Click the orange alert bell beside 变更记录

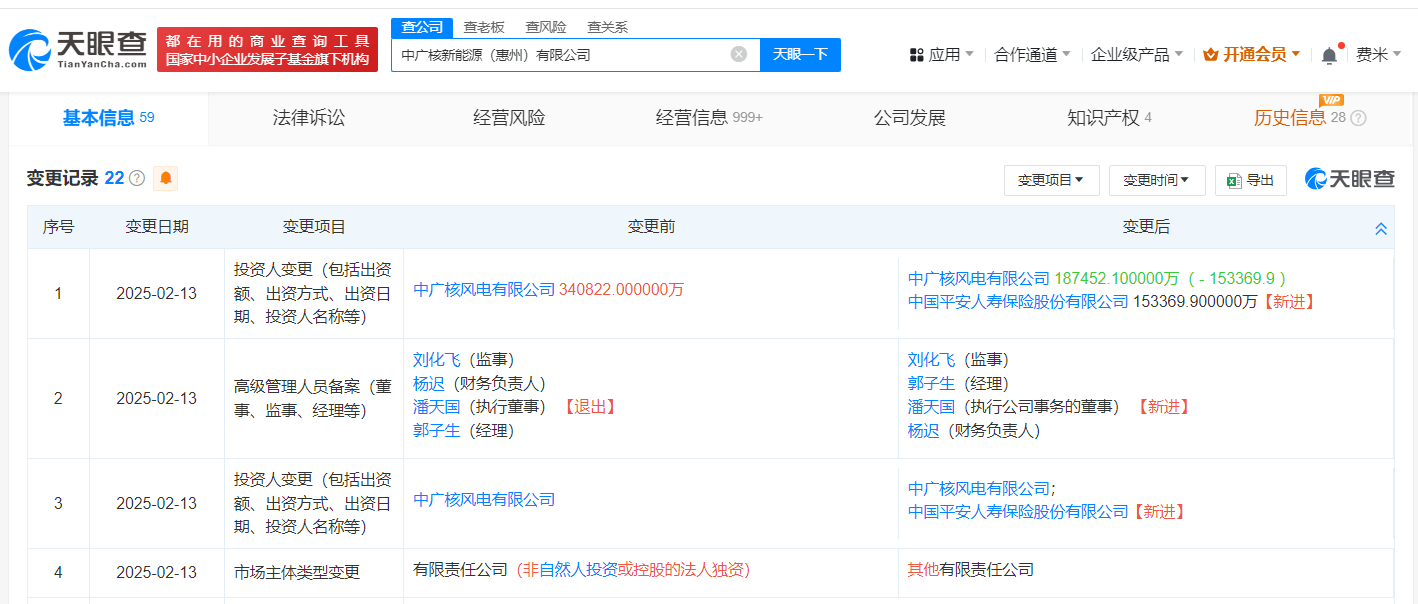pyautogui.click(x=166, y=178)
